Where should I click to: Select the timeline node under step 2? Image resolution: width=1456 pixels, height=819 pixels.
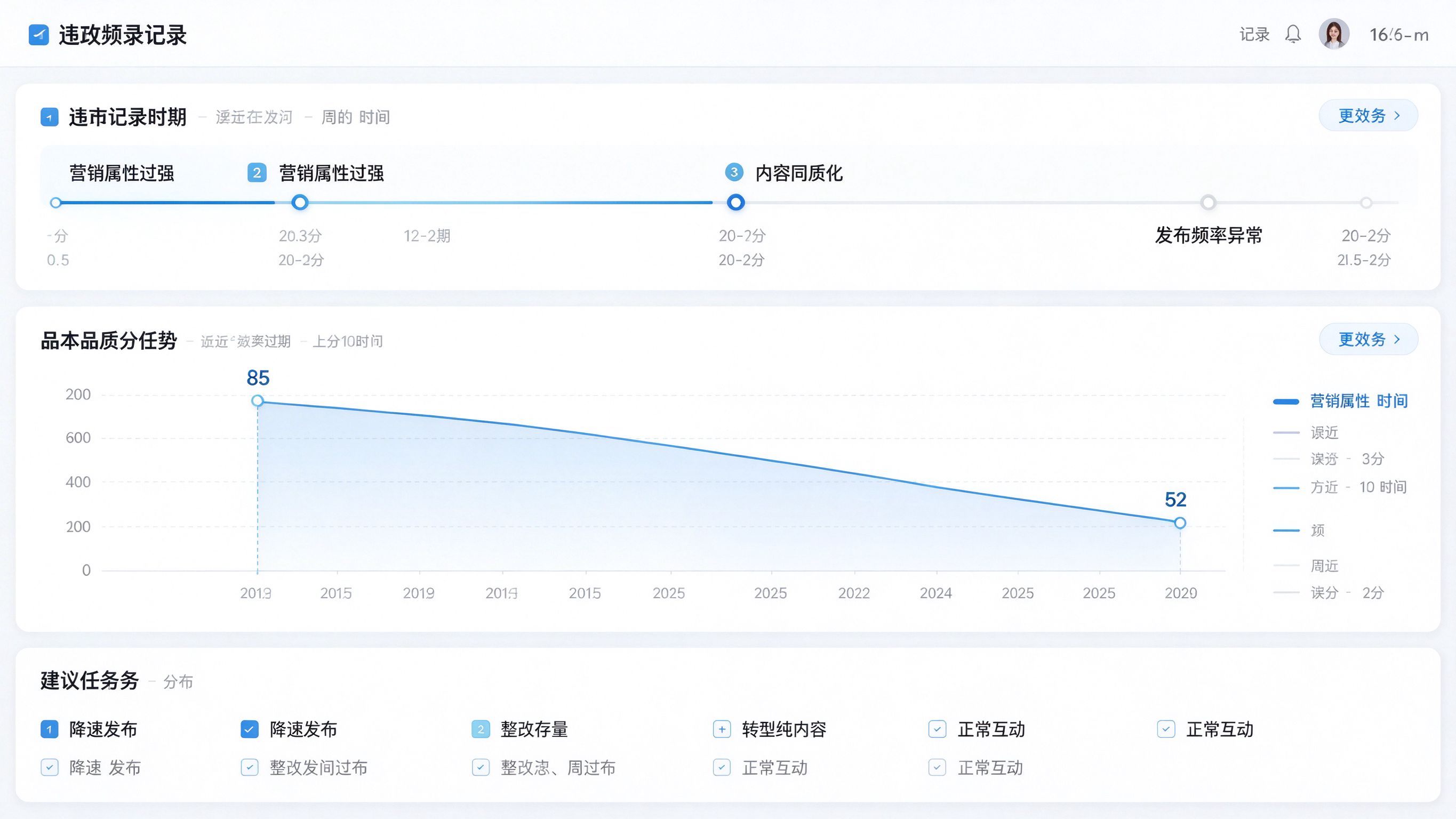pos(300,202)
